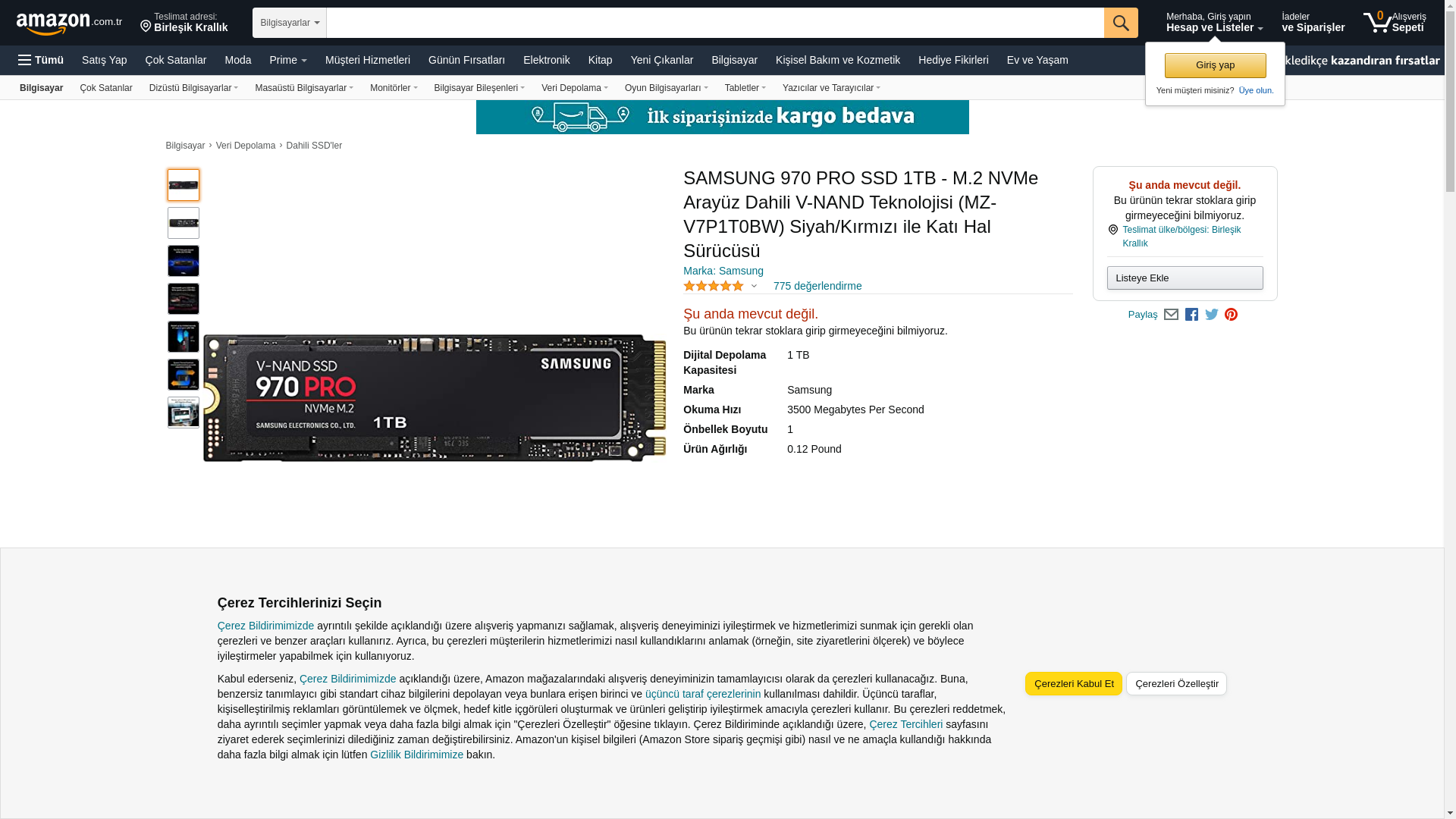This screenshot has height=819, width=1456.
Task: Open the Elektronik menu item
Action: [x=546, y=60]
